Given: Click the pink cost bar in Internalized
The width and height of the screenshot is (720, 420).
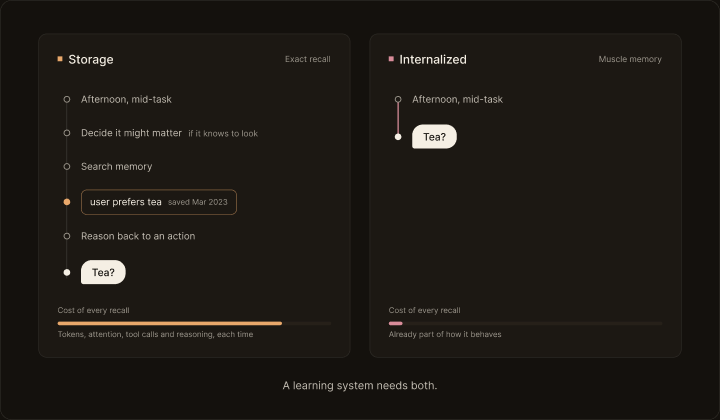Looking at the screenshot, I should [395, 324].
